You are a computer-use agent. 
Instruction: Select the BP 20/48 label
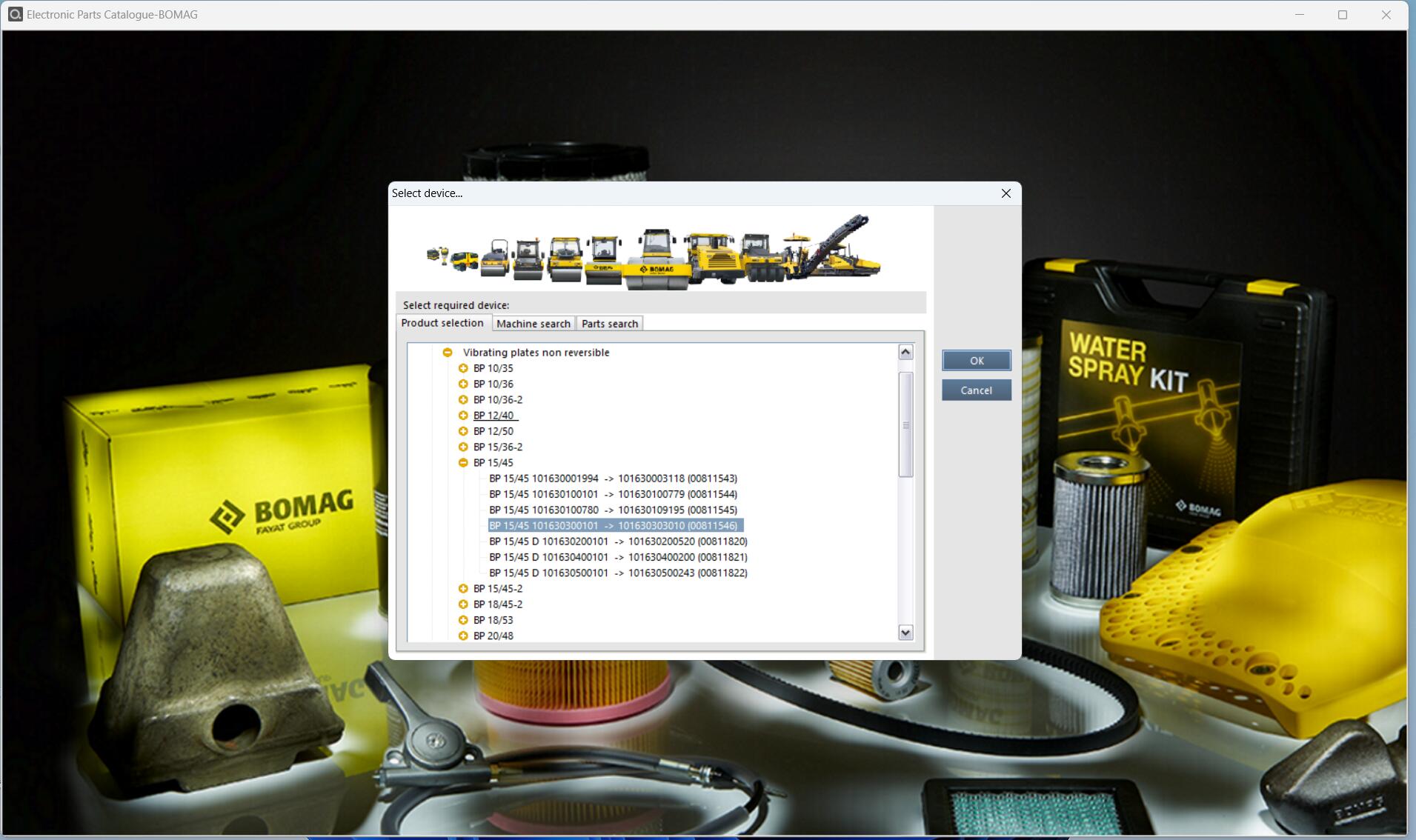tap(493, 636)
